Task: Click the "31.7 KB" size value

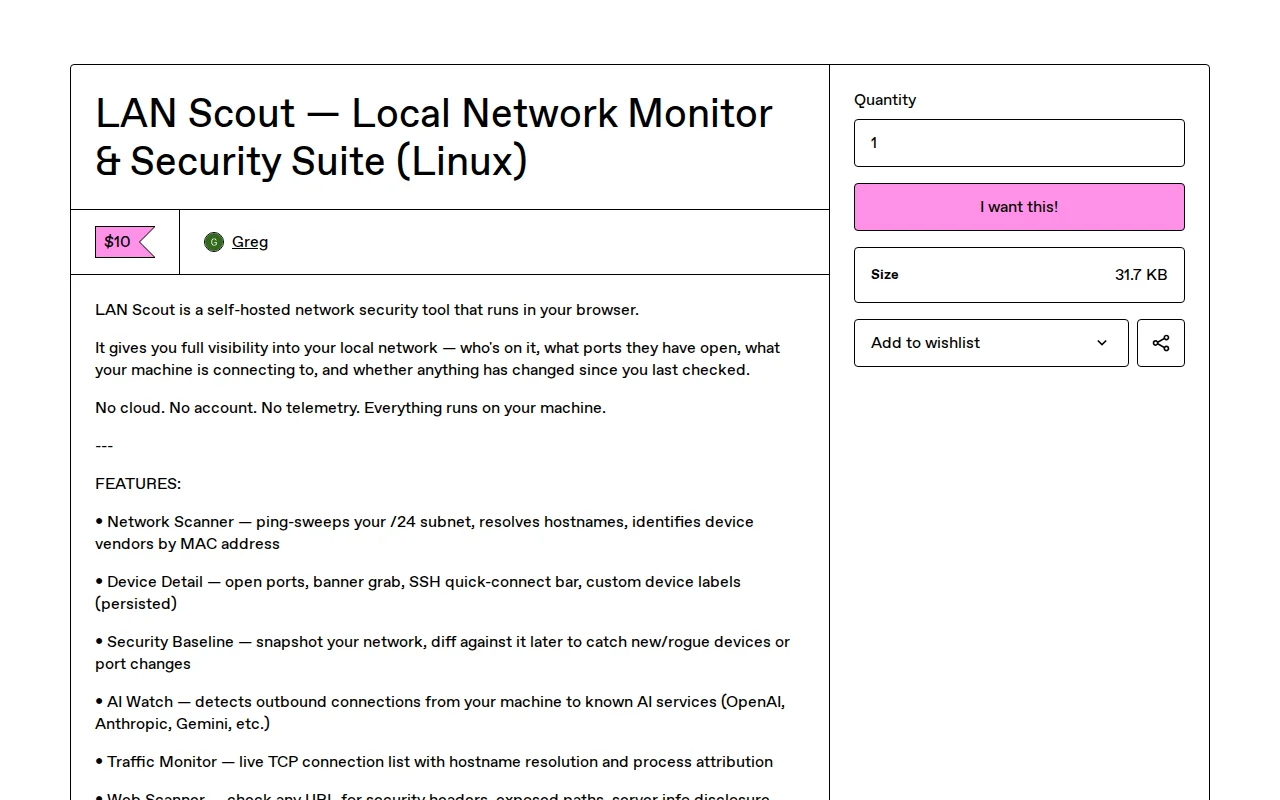Action: [1141, 275]
